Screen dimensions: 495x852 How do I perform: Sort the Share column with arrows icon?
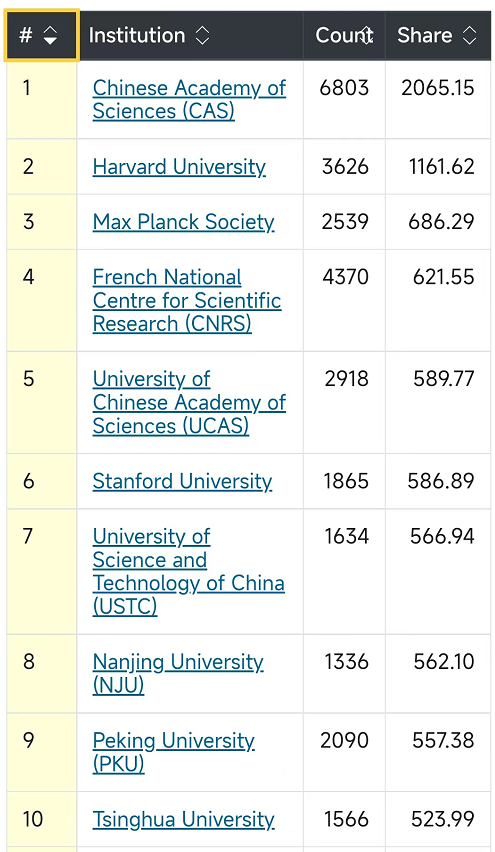click(469, 36)
